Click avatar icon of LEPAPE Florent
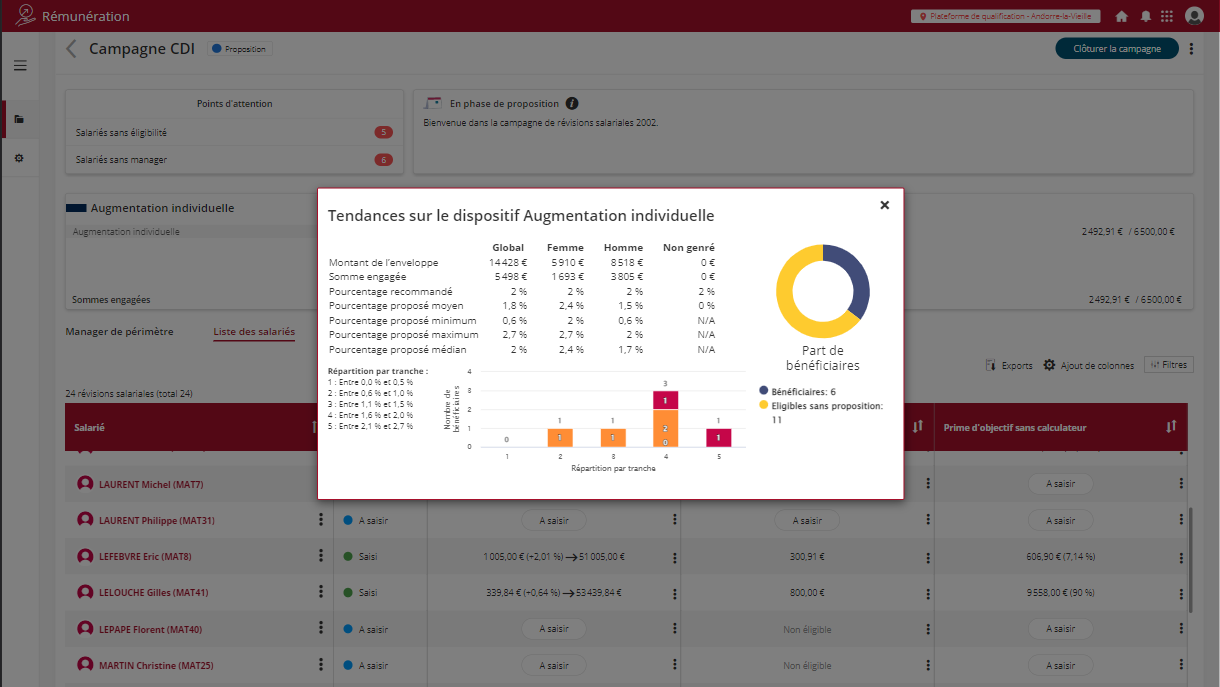Screen dimensions: 1220x687 point(85,629)
